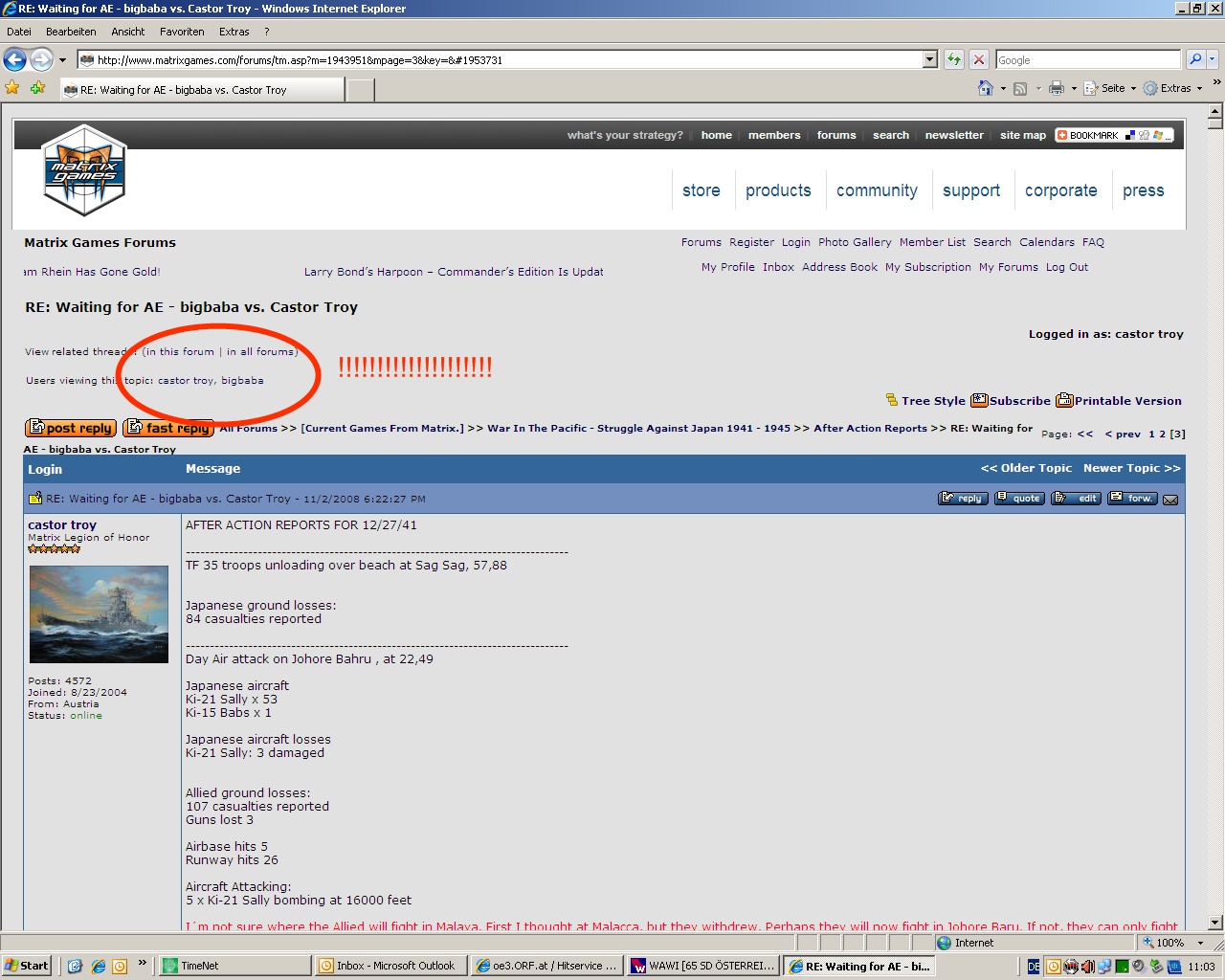The height and width of the screenshot is (980, 1225).
Task: Click the Log Out link
Action: tap(1067, 267)
